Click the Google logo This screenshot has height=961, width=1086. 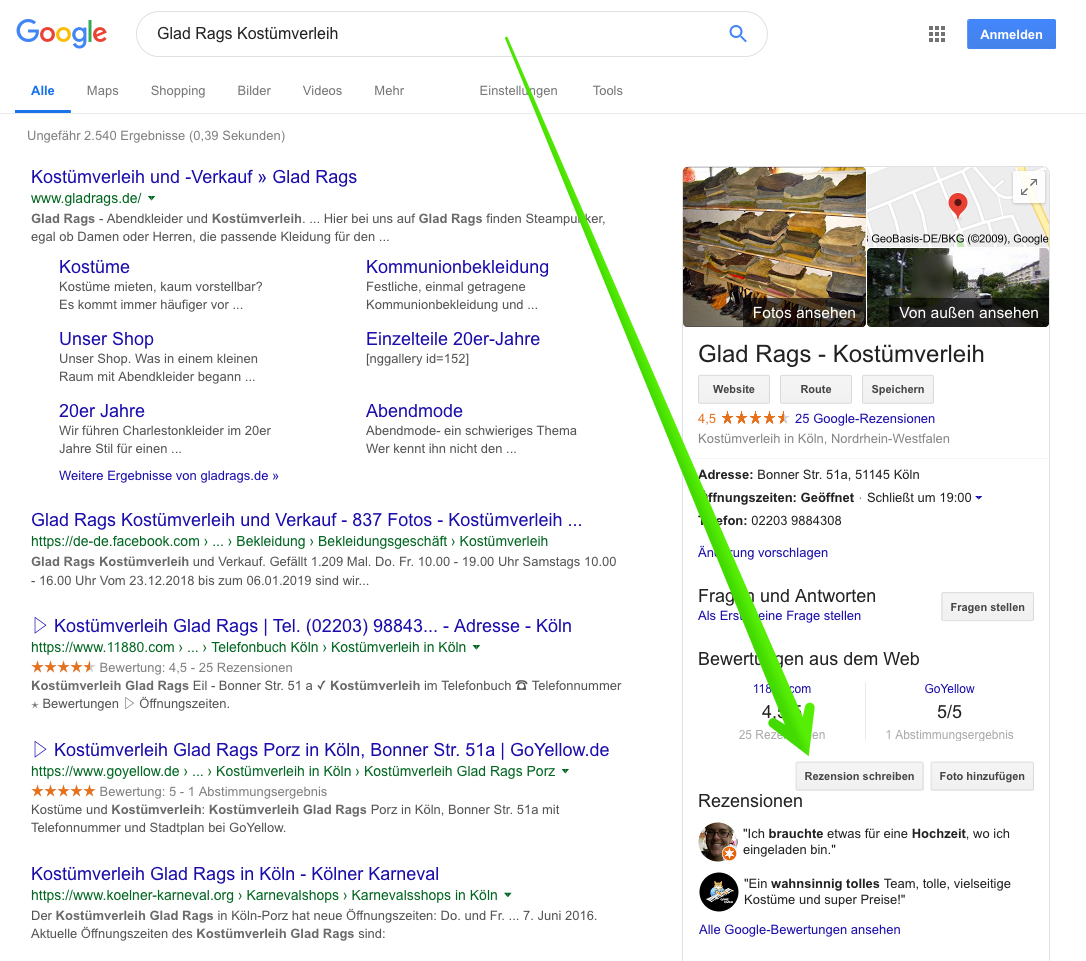pyautogui.click(x=62, y=33)
